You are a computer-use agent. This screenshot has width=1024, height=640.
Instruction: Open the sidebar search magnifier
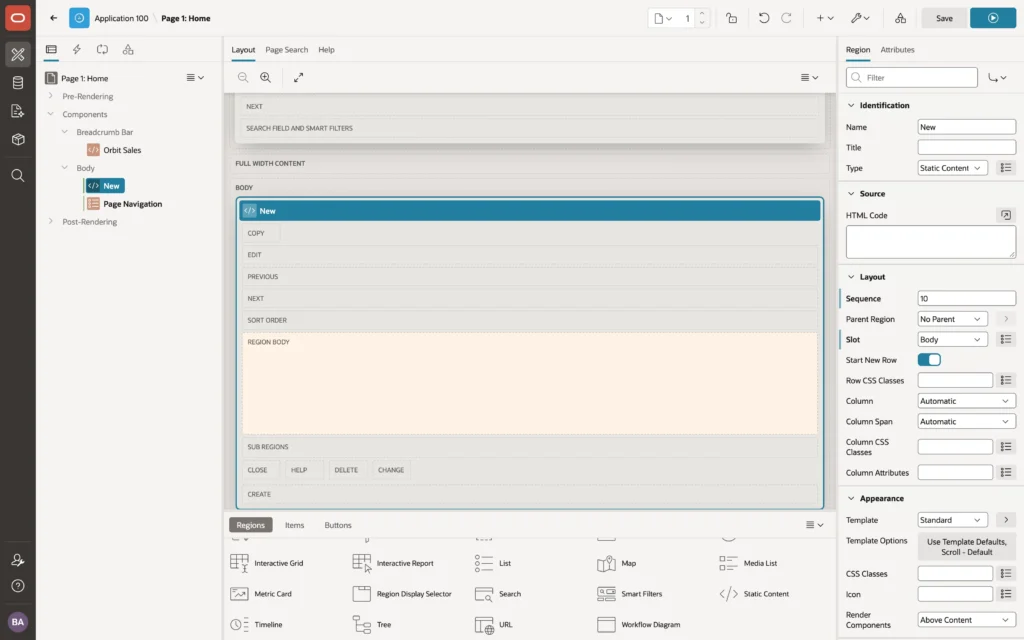pos(18,175)
